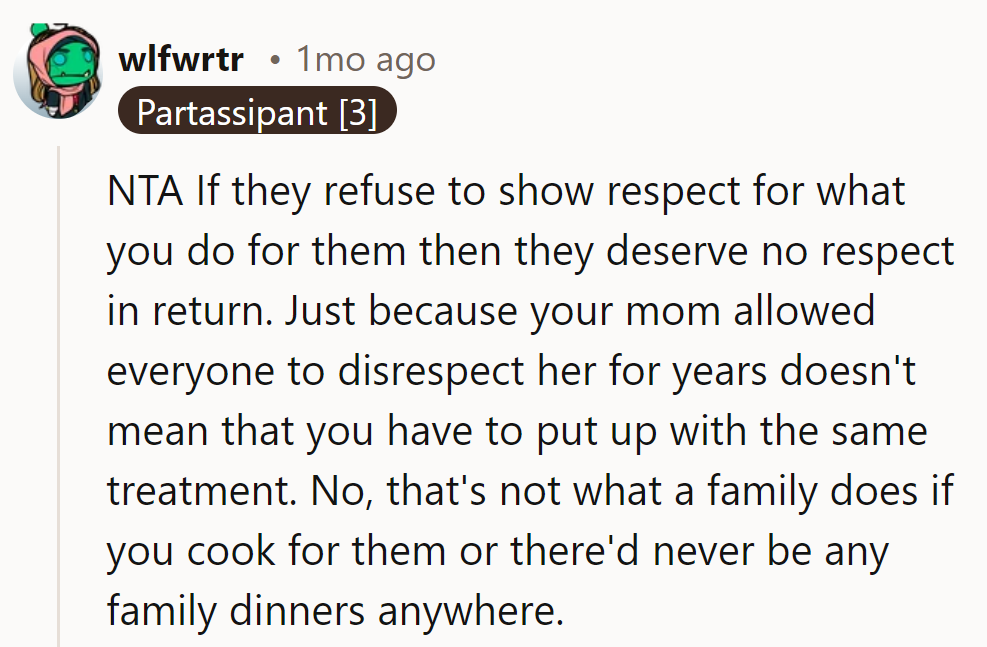Click the bullet separator before the timestamp

(x=275, y=60)
